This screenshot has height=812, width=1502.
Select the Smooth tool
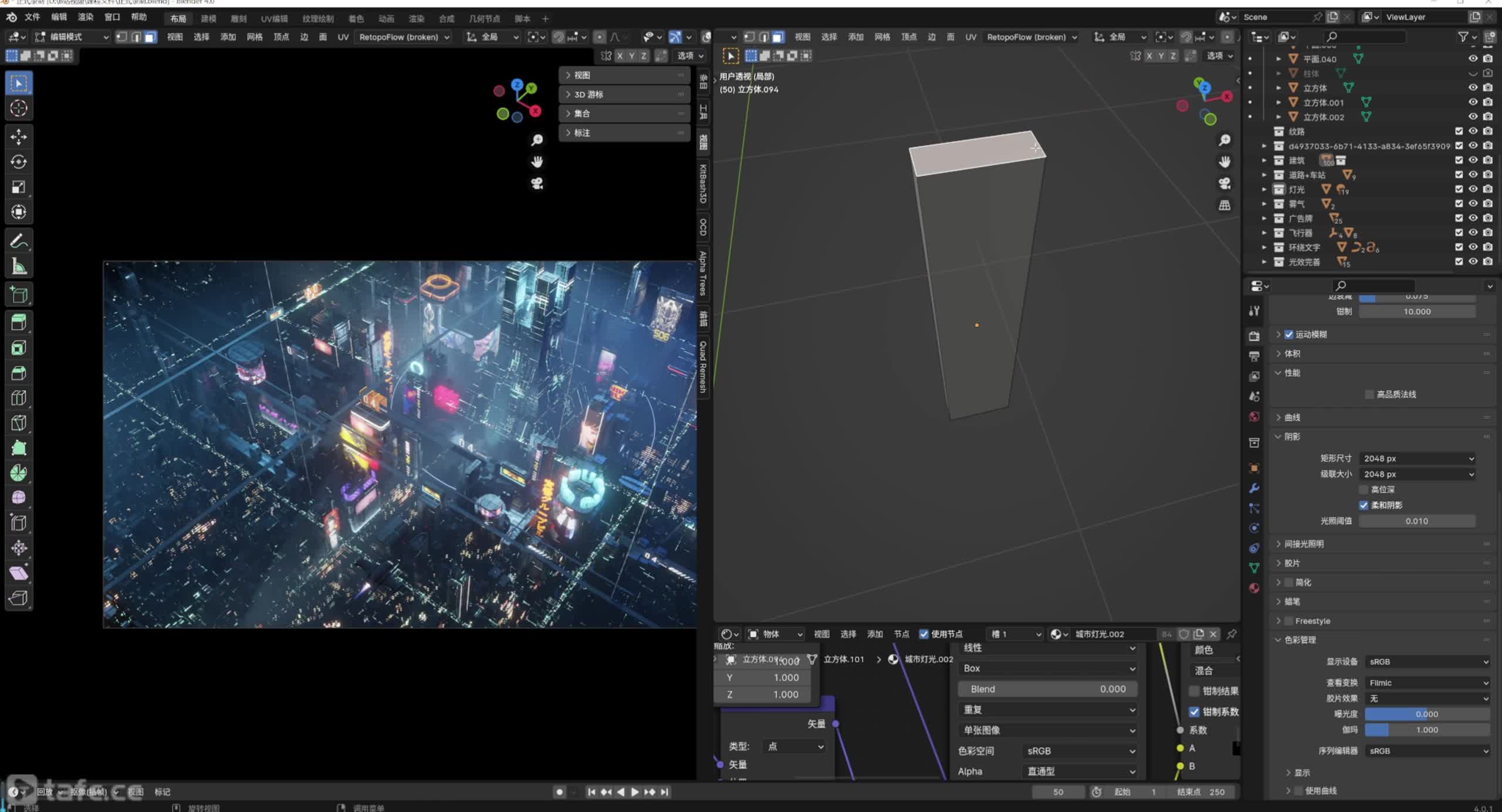[19, 498]
